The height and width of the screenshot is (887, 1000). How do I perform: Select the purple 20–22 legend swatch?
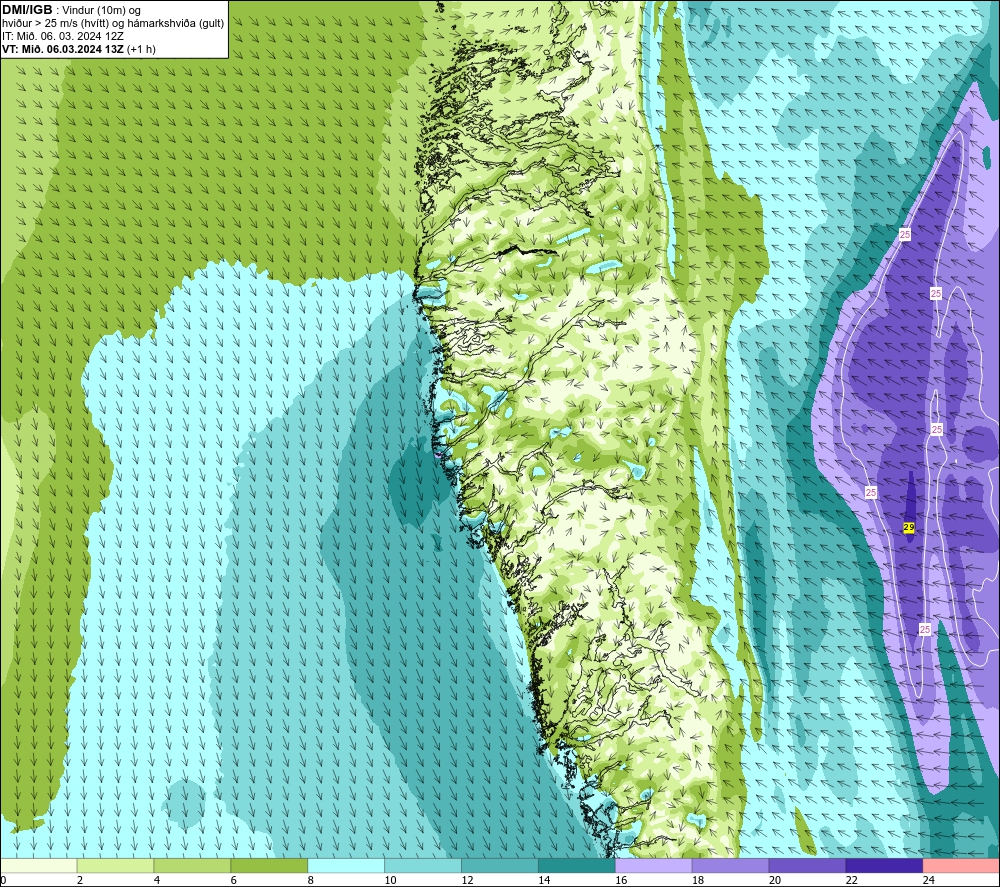(x=807, y=865)
